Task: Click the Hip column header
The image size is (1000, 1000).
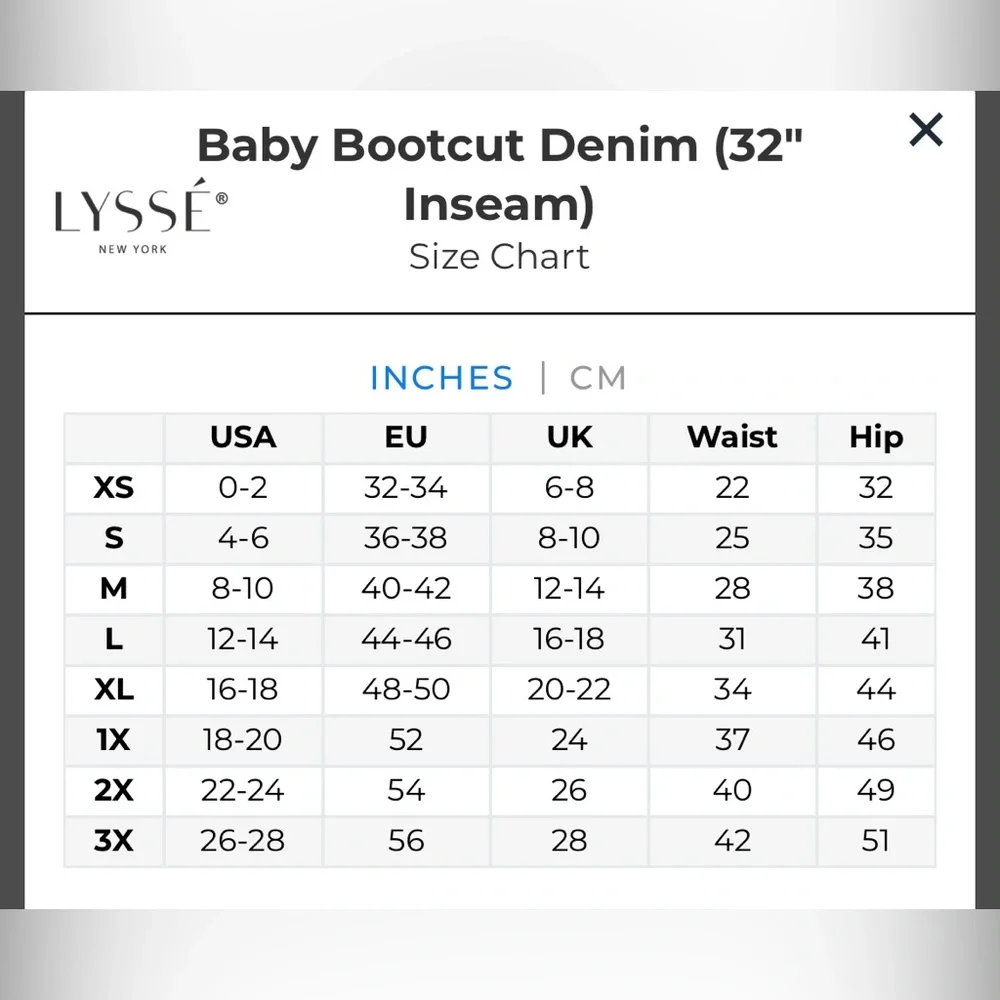Action: tap(877, 437)
